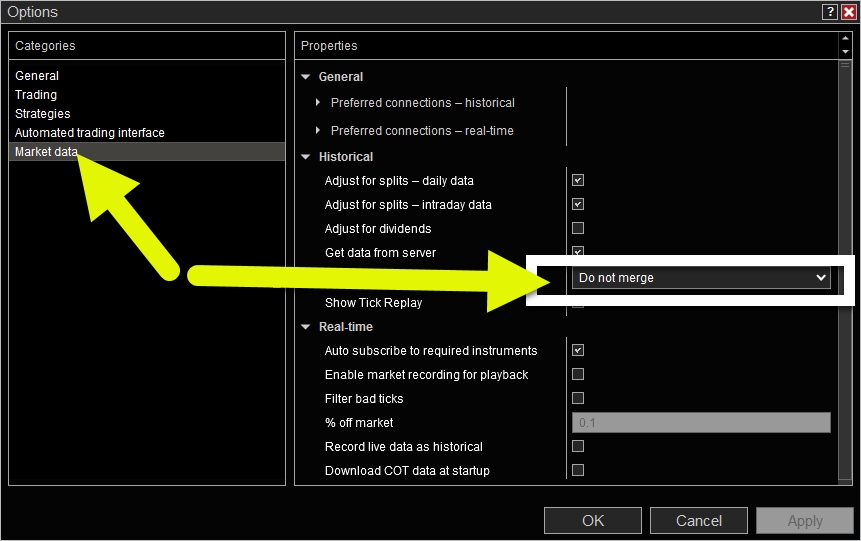Viewport: 861px width, 541px height.
Task: Collapse the General properties section
Action: 306,77
